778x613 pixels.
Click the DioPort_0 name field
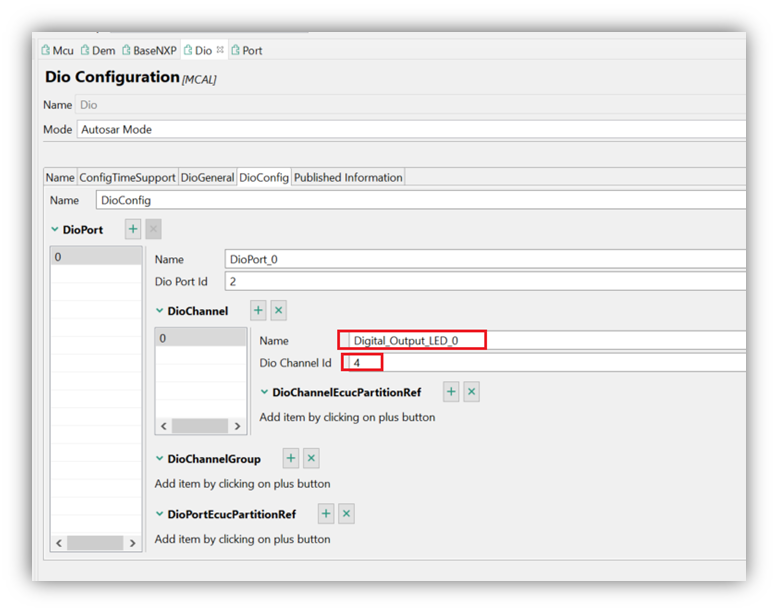coord(485,260)
